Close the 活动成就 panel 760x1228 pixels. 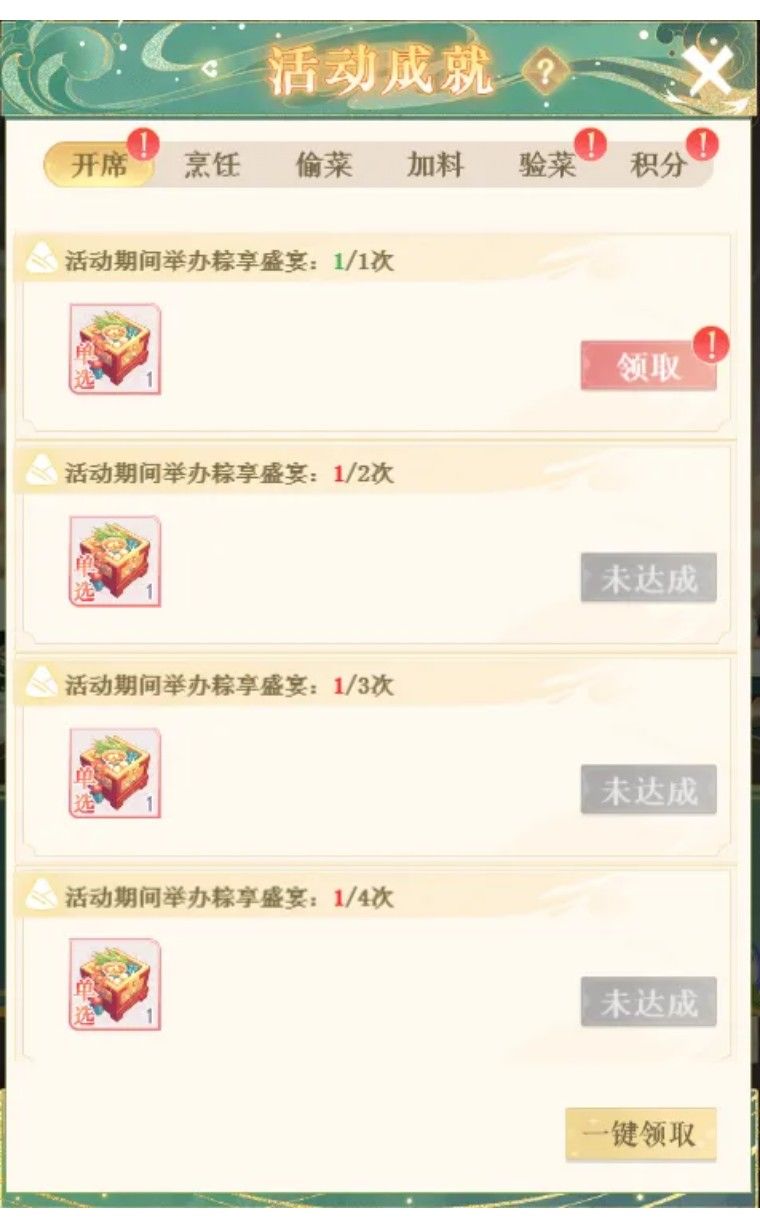pos(709,72)
